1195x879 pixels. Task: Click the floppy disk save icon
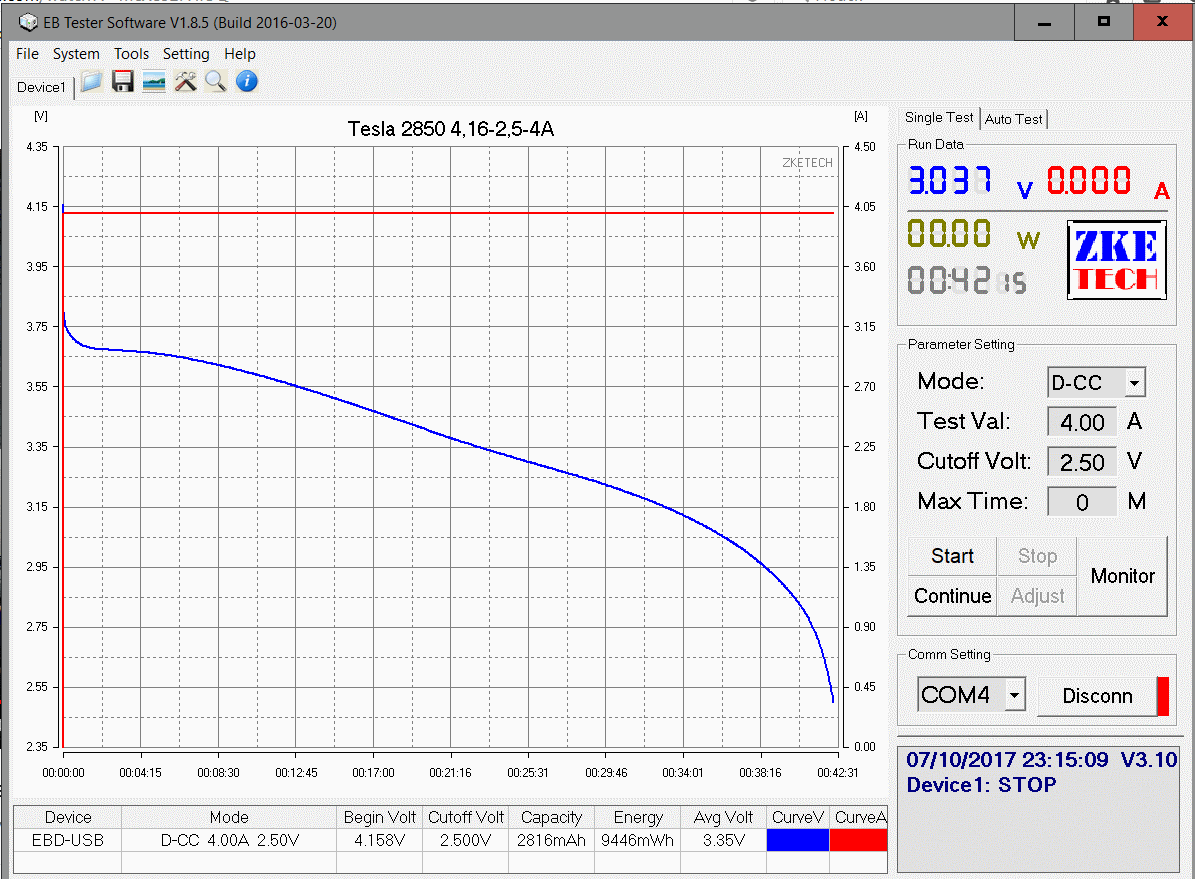(x=123, y=82)
